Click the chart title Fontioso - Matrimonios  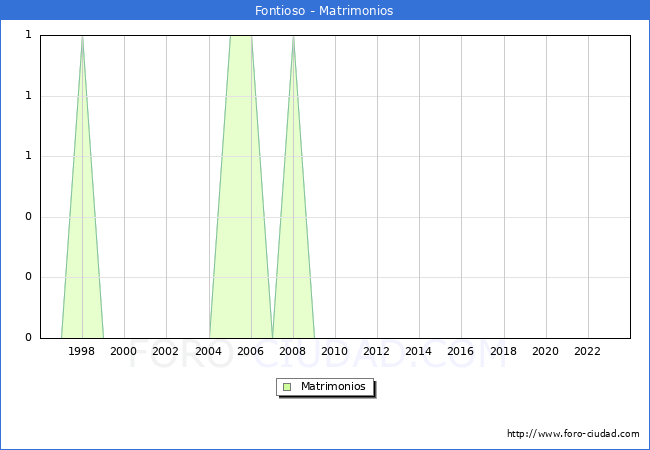coord(325,10)
